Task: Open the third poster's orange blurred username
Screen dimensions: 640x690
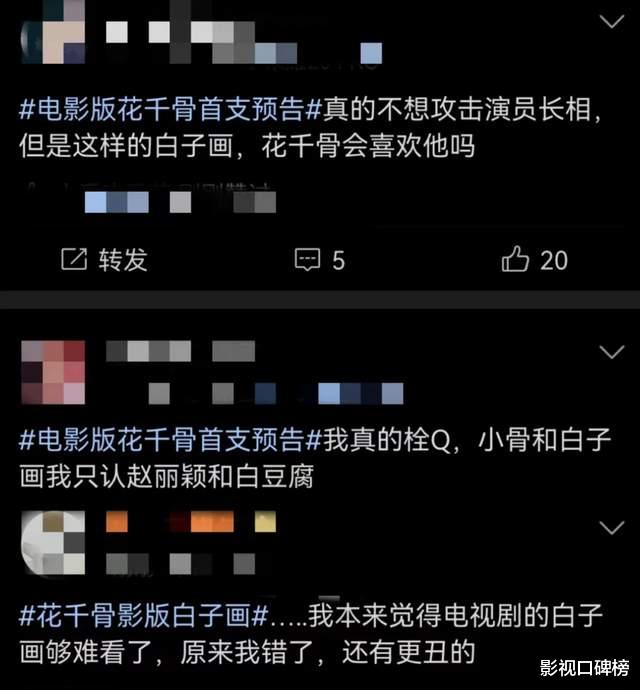Action: coord(191,522)
